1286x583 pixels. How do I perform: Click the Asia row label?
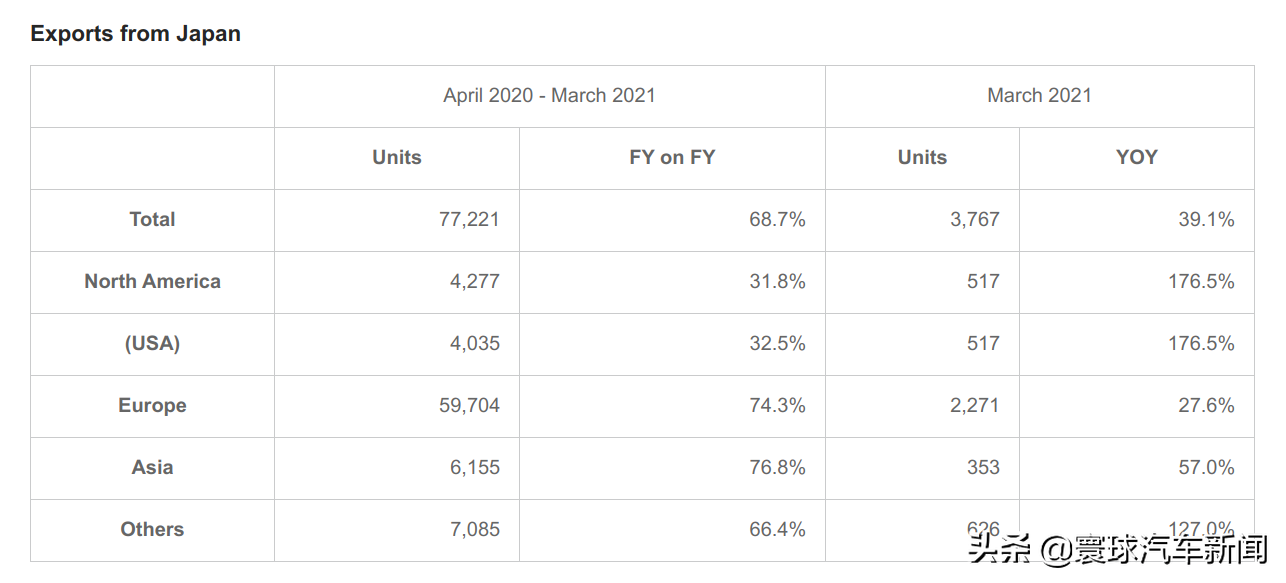point(152,468)
